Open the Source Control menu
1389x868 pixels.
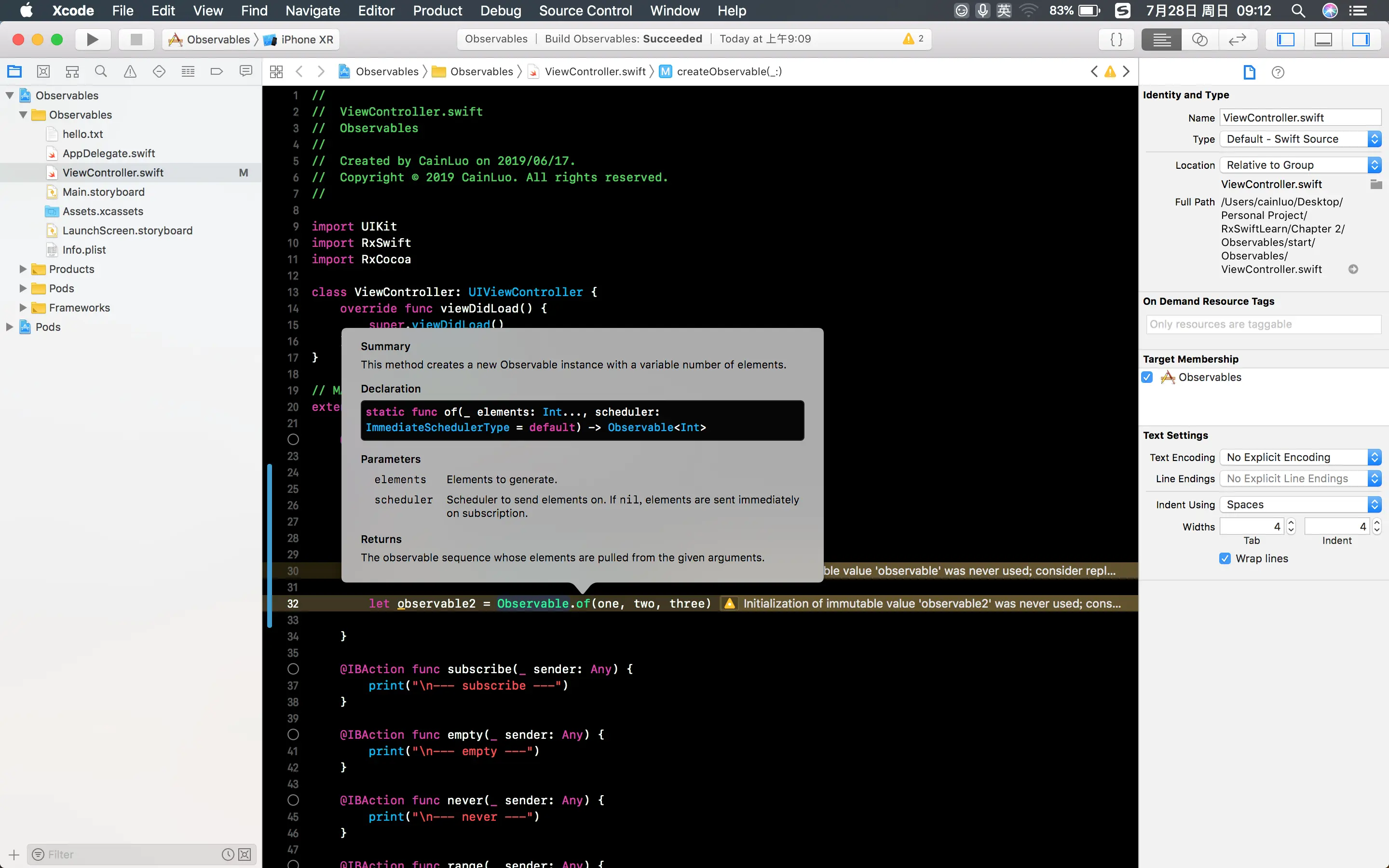click(586, 10)
